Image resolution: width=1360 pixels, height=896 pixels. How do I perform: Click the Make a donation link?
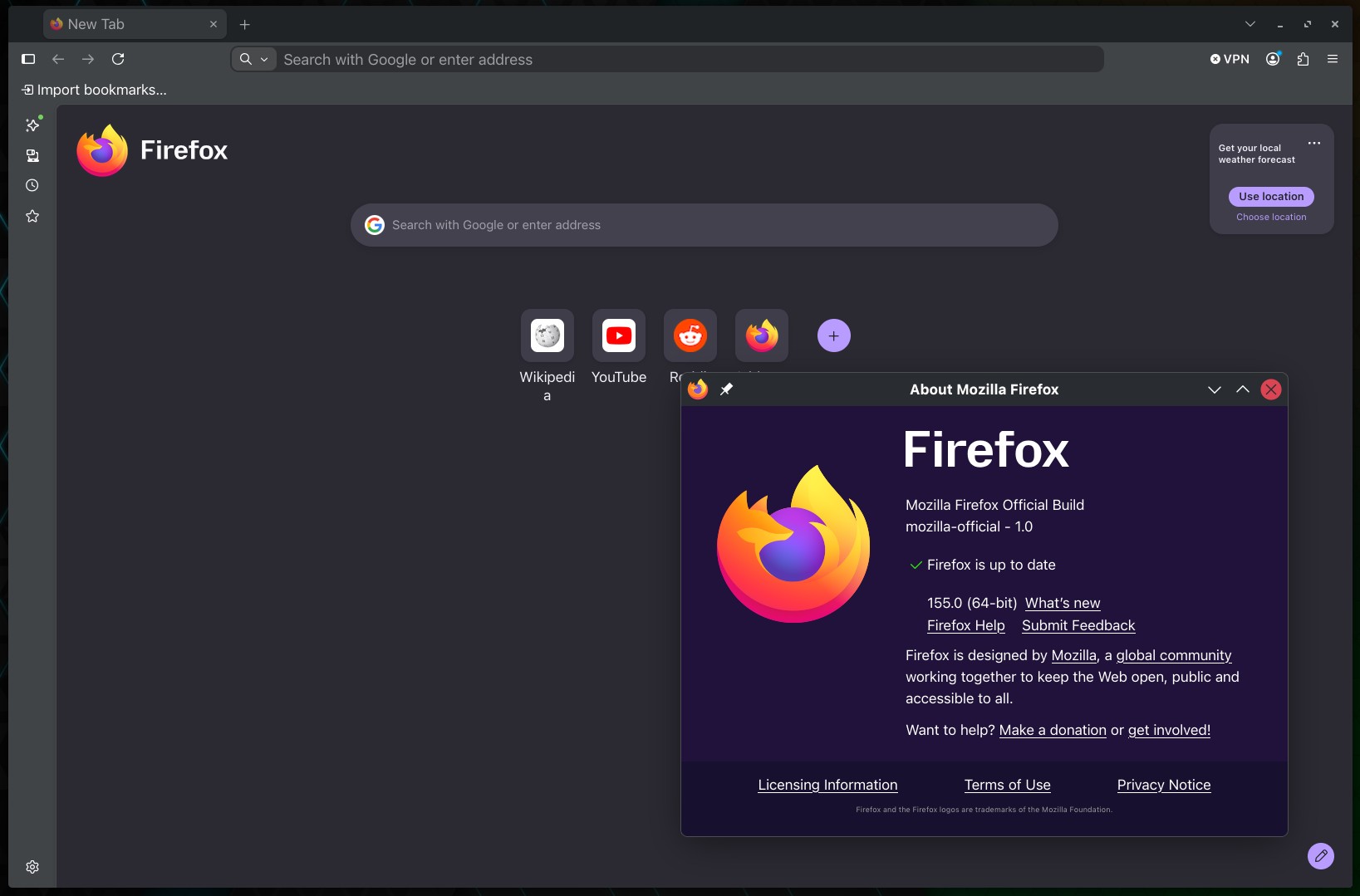pos(1053,730)
